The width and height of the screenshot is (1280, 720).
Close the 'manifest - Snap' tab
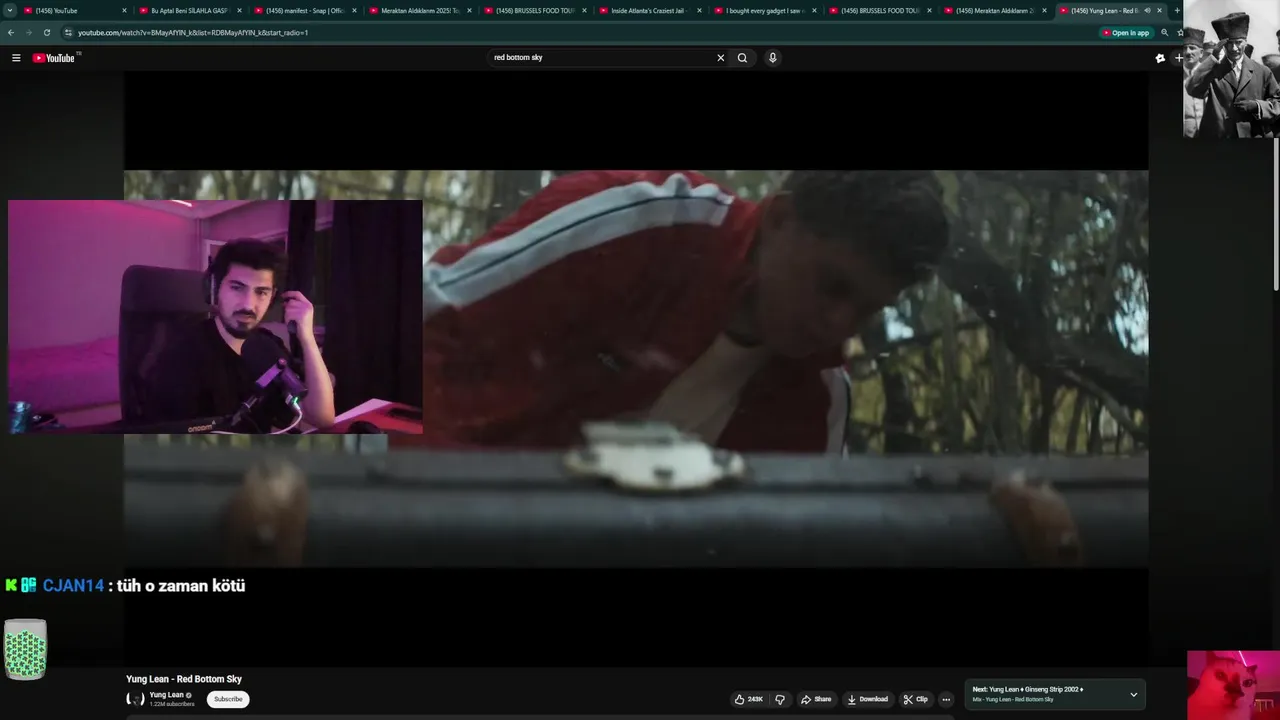pos(354,10)
